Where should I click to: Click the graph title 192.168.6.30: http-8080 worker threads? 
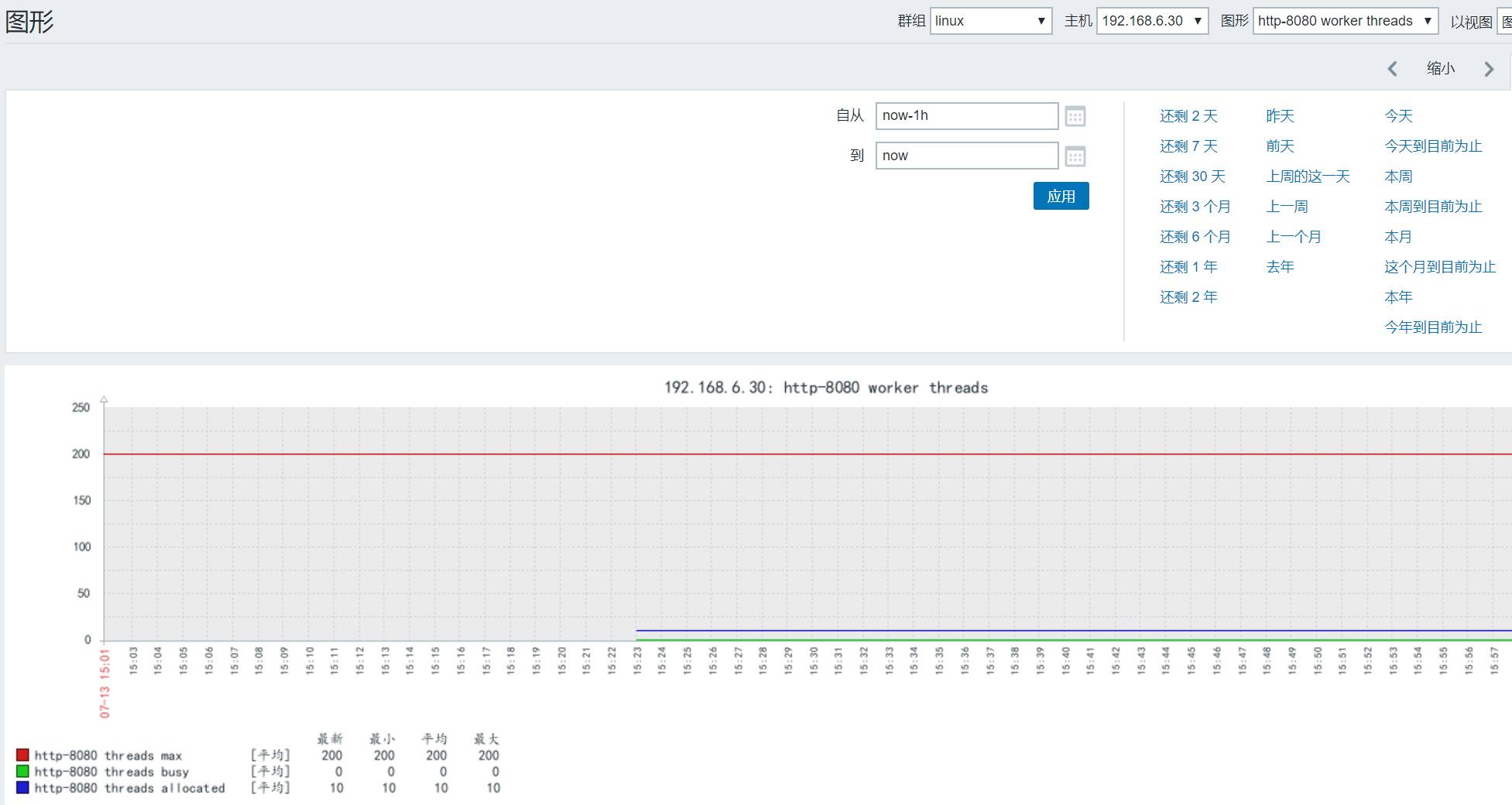click(x=826, y=388)
